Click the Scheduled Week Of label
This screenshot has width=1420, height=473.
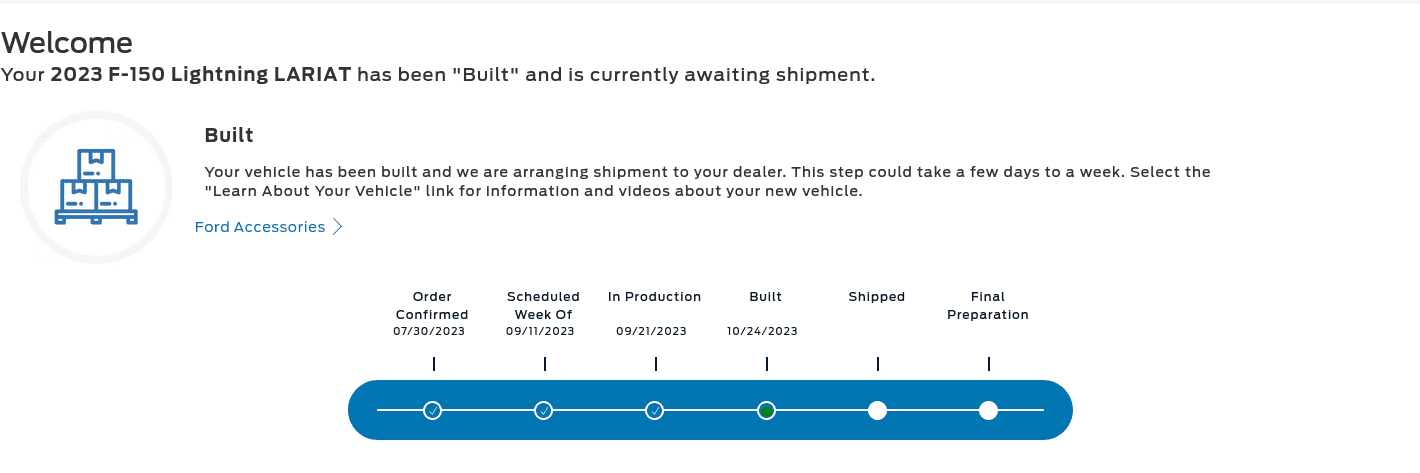click(x=543, y=305)
